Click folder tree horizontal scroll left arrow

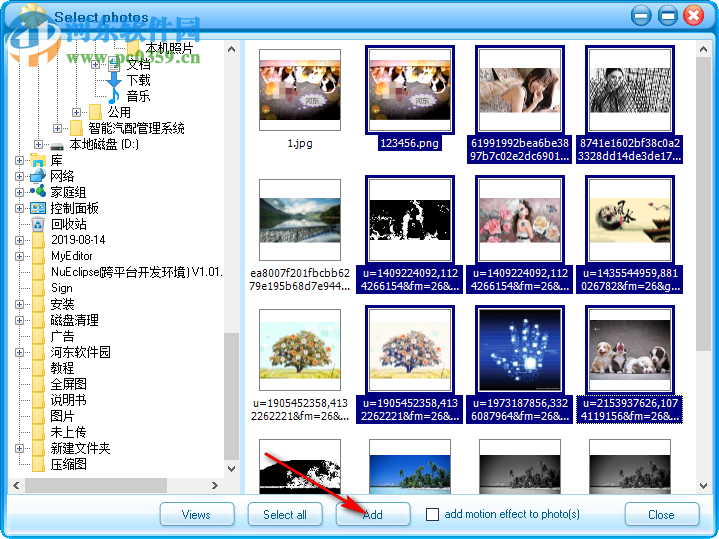(16, 485)
